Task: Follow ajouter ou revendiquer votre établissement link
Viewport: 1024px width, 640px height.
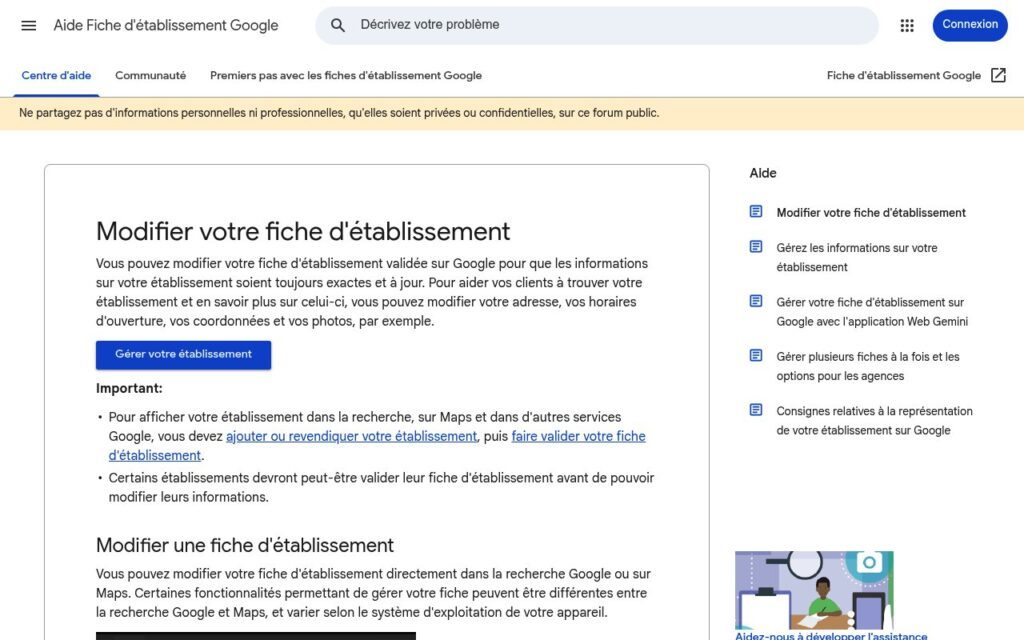Action: pyautogui.click(x=351, y=436)
